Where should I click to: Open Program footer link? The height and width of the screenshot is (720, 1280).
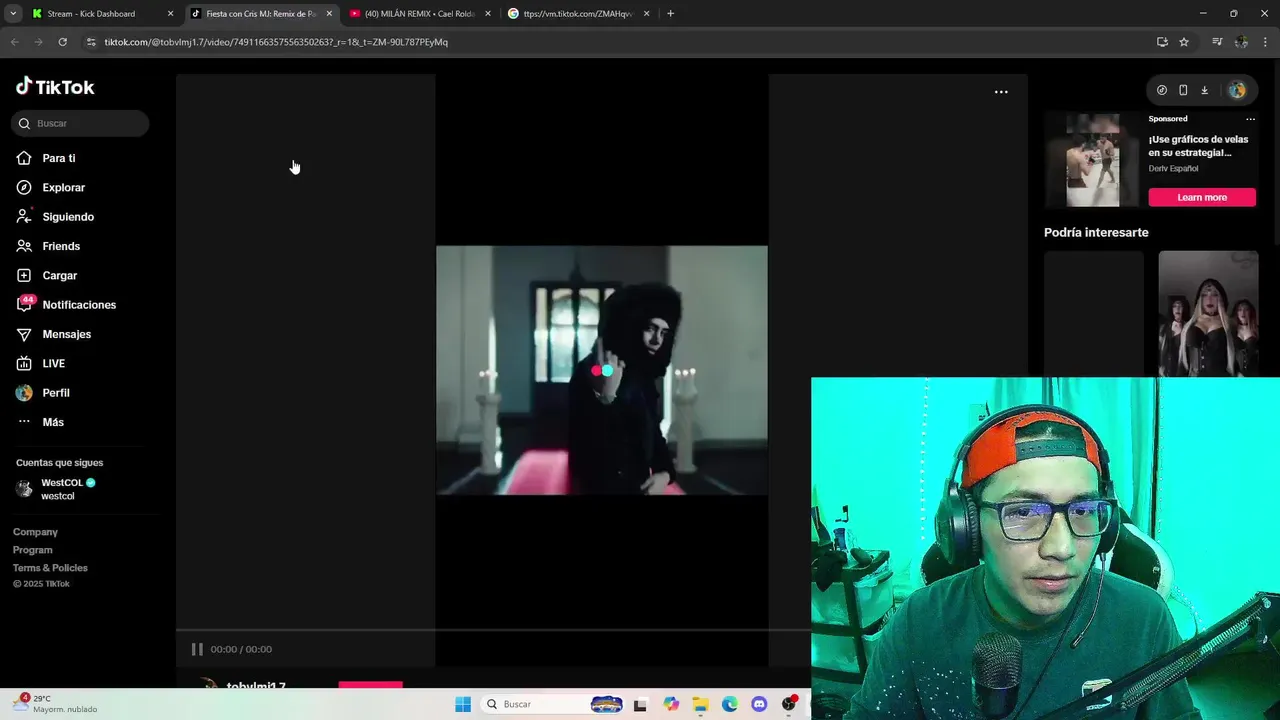[33, 550]
